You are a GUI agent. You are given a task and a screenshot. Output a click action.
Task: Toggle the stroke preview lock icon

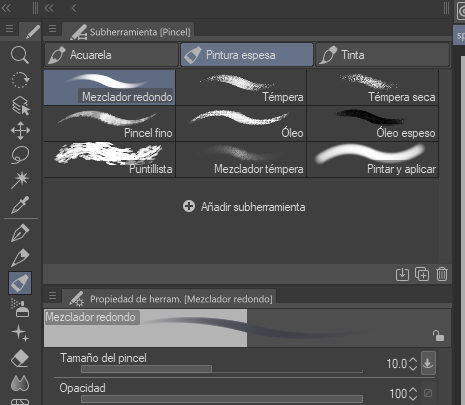[438, 335]
